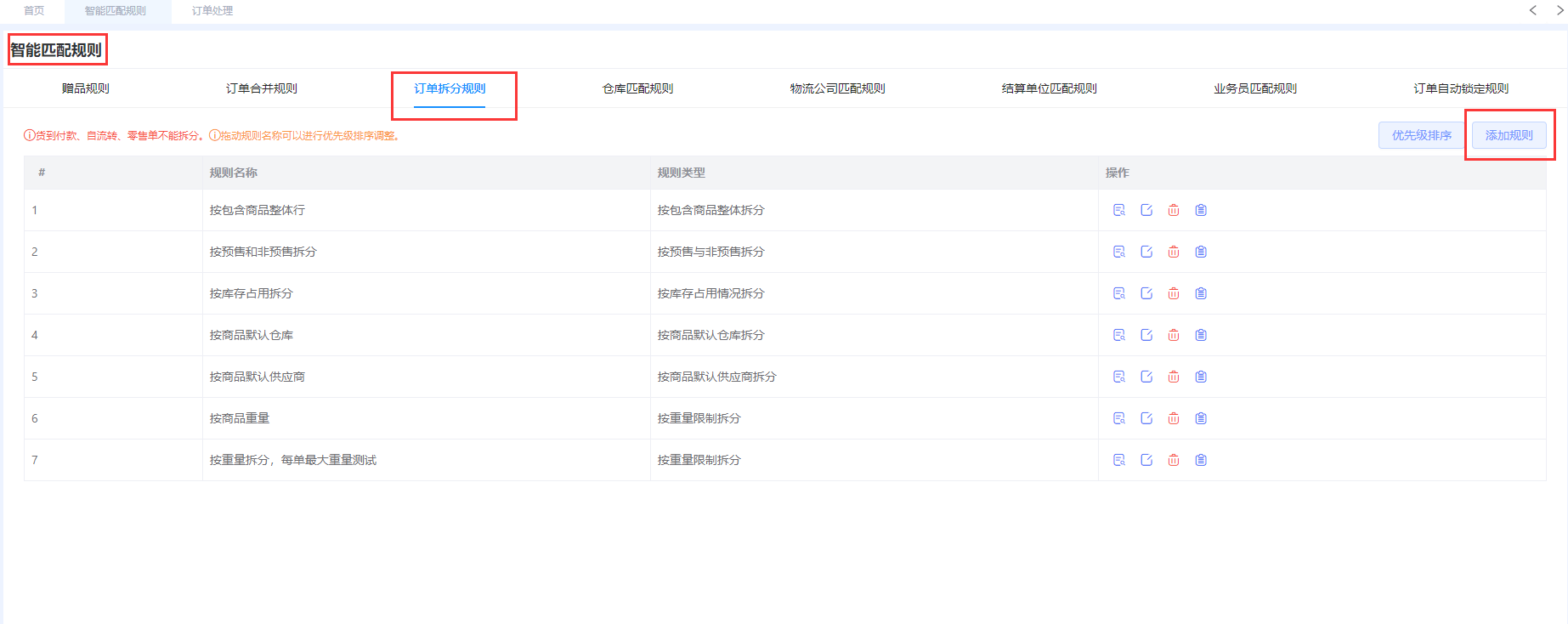Delete the 按预售和非预售拆分 rule
Image resolution: width=1568 pixels, height=624 pixels.
tap(1174, 252)
